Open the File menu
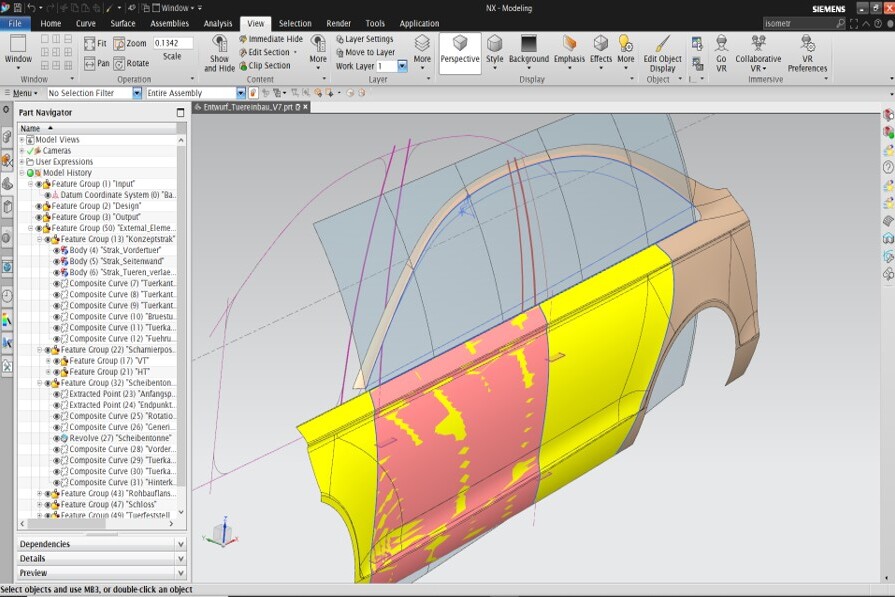This screenshot has height=597, width=895. [x=15, y=23]
